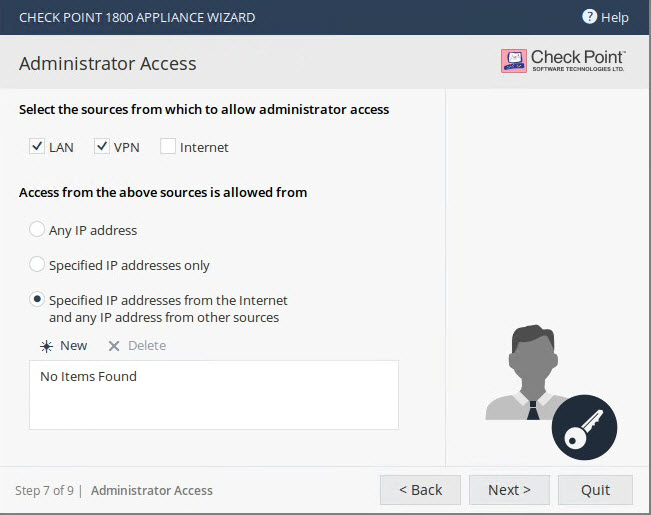Go to the previous step with Back
651x515 pixels.
(420, 490)
